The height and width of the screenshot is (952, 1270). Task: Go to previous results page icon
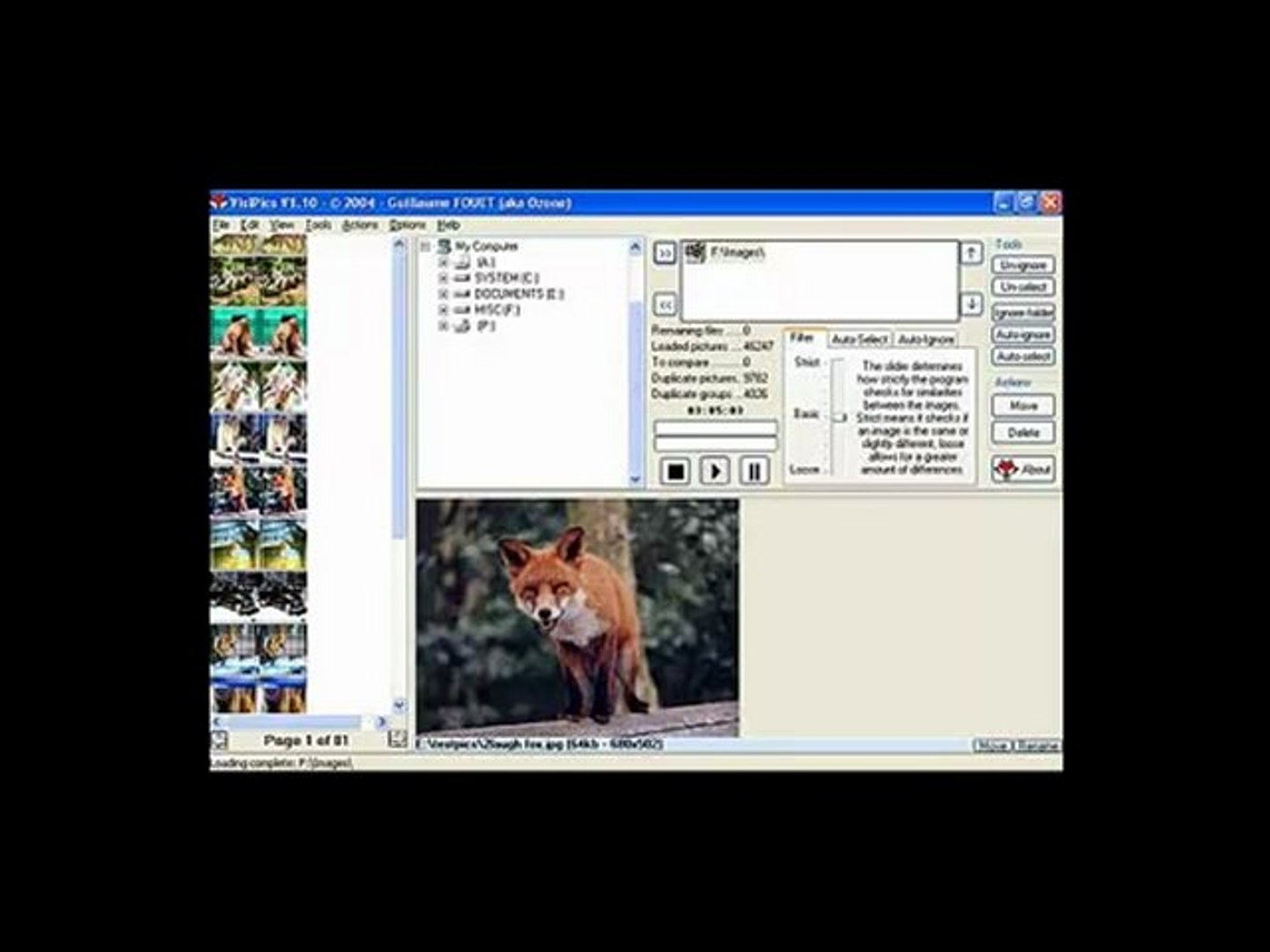219,740
